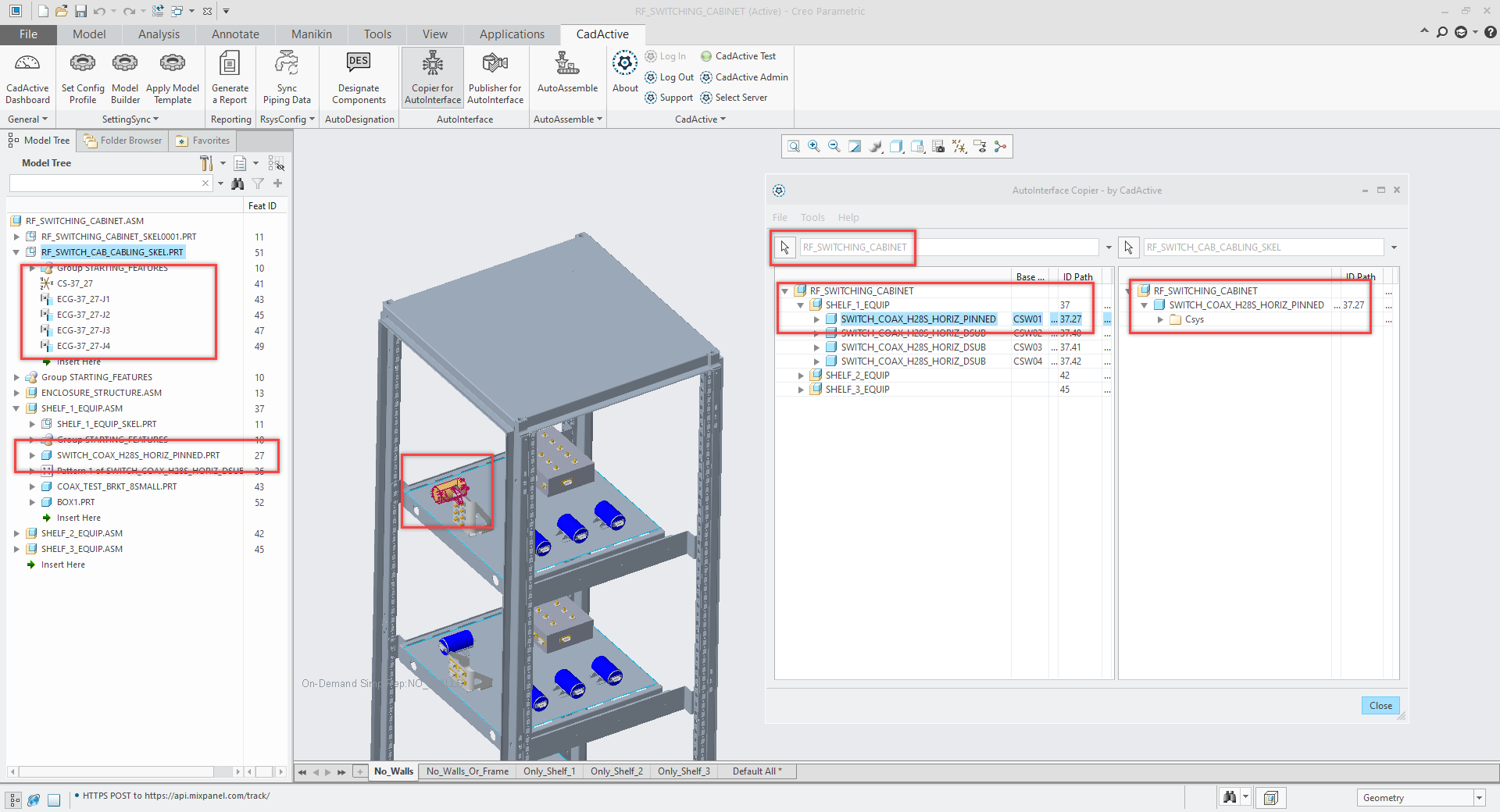
Task: Open the Saved Orientations cube icon
Action: click(x=896, y=146)
